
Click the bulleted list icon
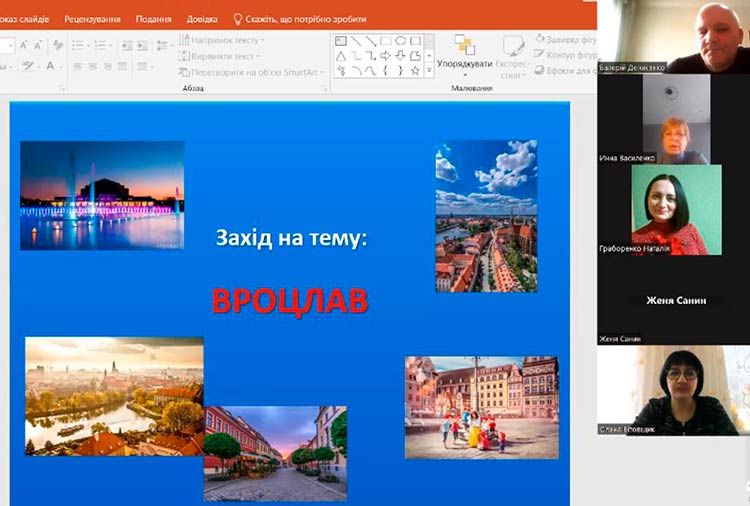[78, 45]
